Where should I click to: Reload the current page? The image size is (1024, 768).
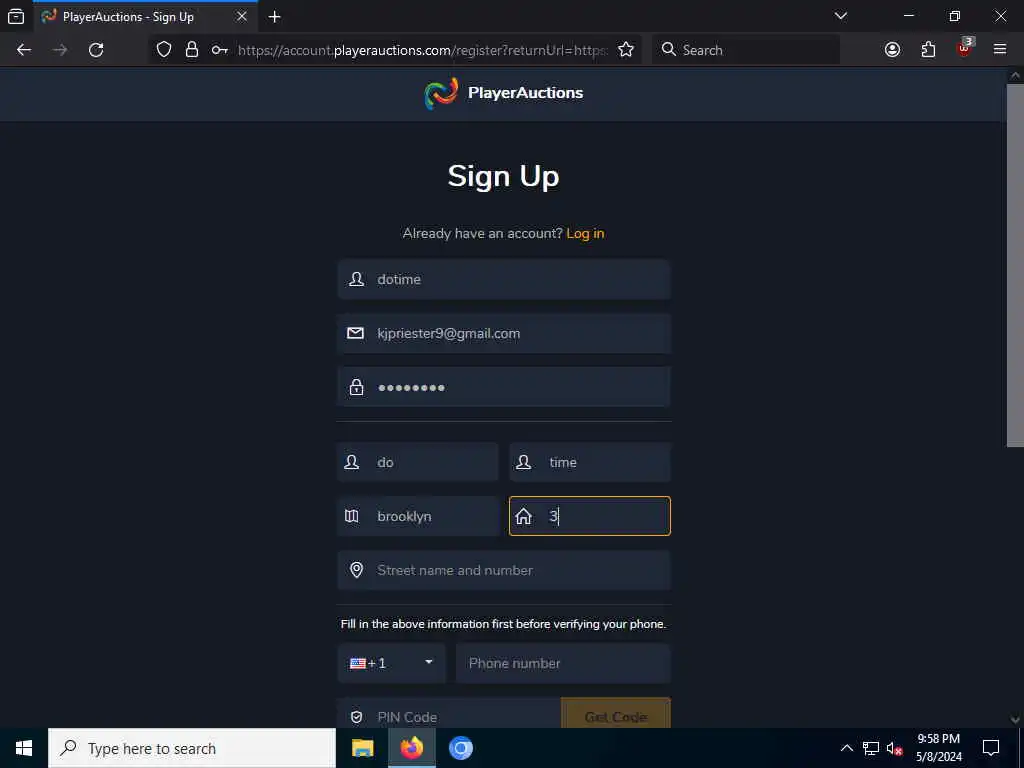[96, 50]
